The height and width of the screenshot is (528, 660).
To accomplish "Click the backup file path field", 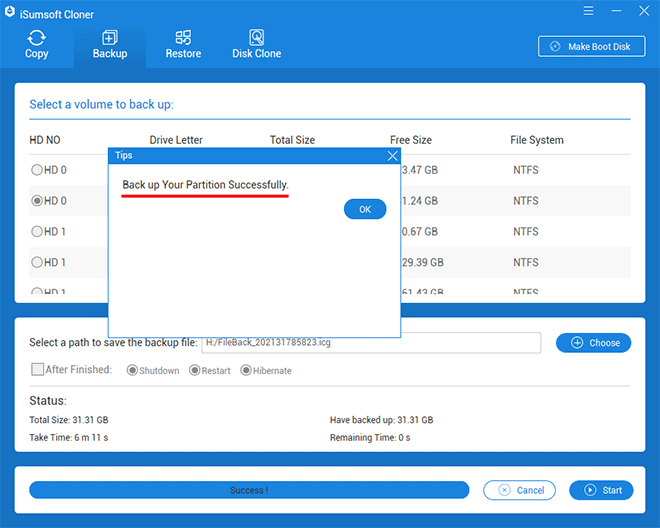I will (x=370, y=343).
